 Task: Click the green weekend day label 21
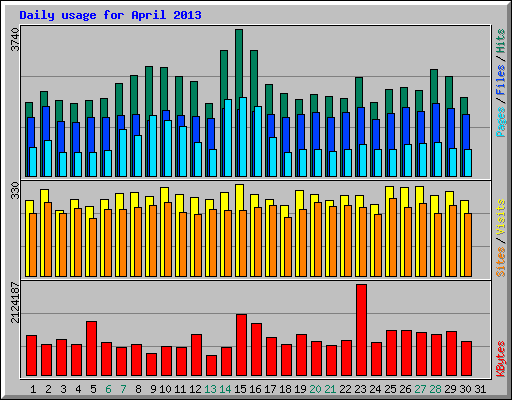click(330, 389)
